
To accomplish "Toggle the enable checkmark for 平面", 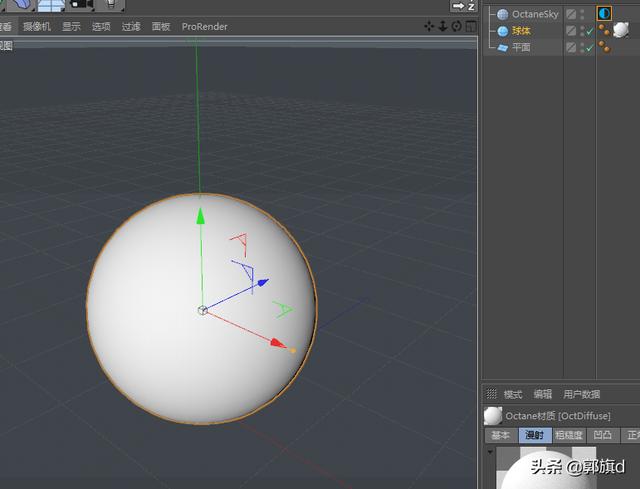I will click(x=590, y=47).
